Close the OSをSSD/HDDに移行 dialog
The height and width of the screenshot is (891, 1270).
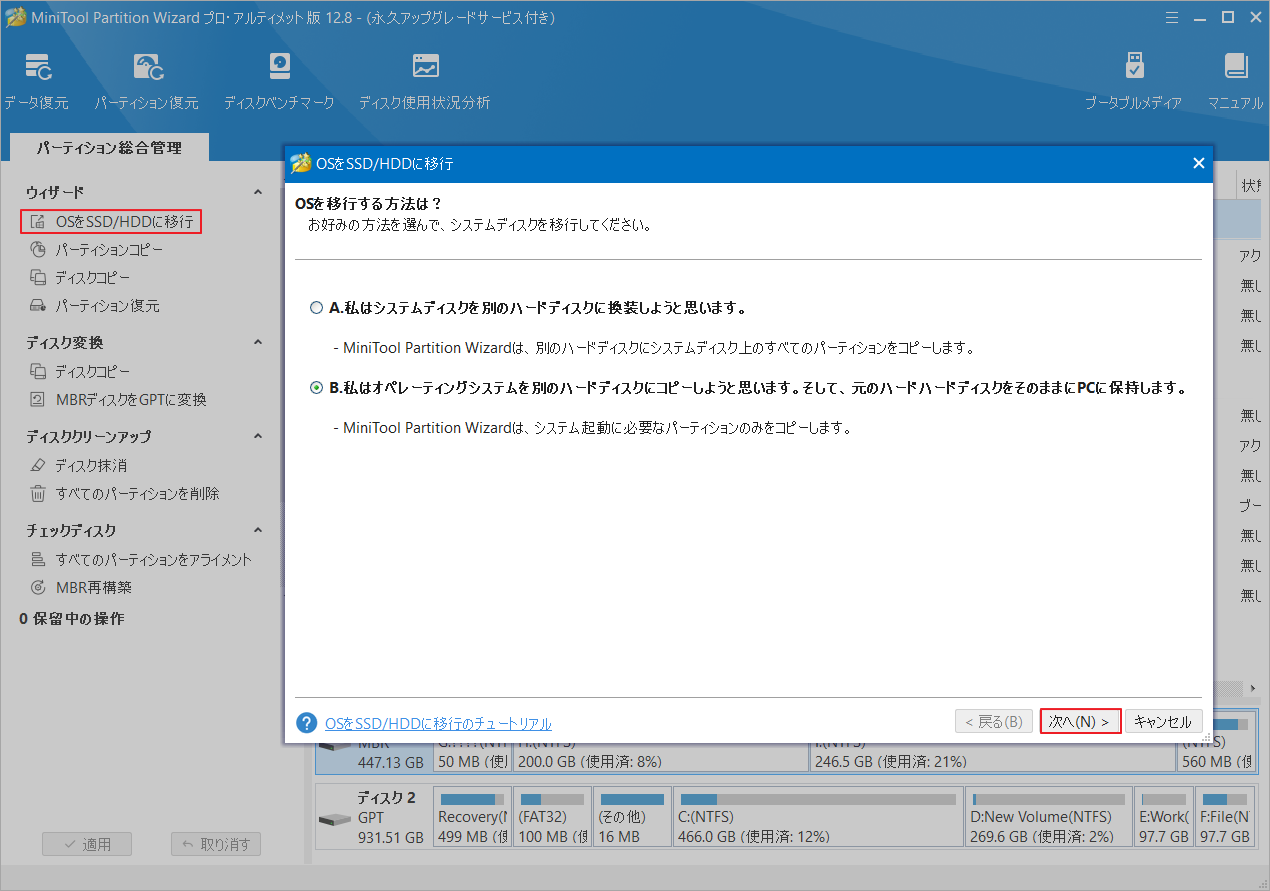coord(1198,163)
